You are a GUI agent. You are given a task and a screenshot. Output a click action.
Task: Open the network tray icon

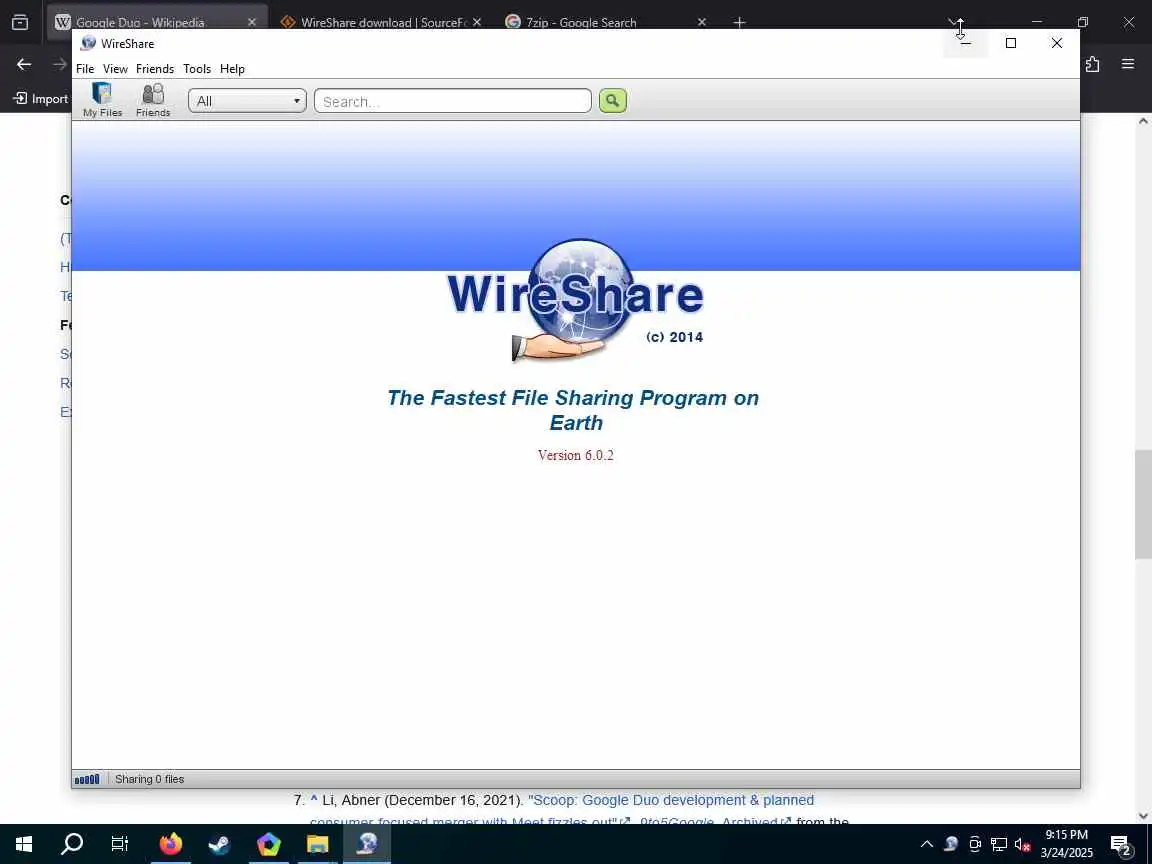998,843
